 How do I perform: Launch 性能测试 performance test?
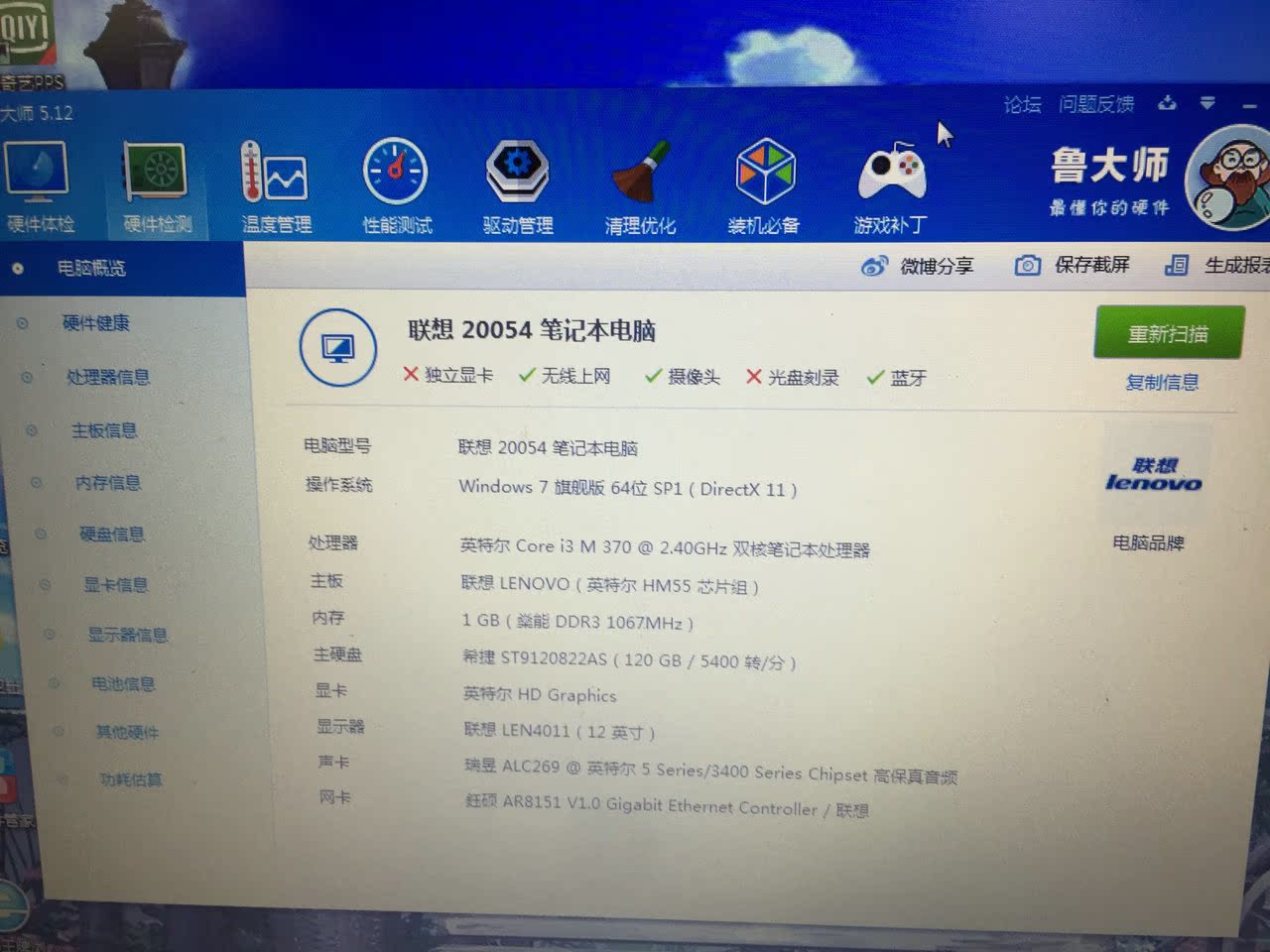point(396,186)
